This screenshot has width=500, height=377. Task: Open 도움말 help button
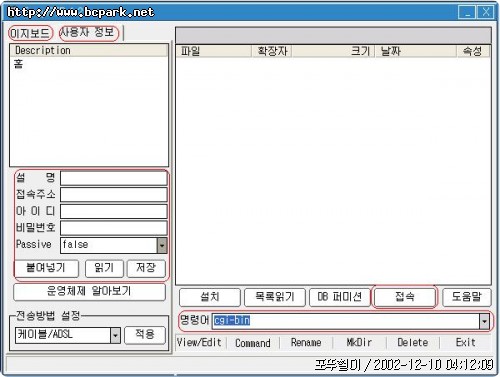(467, 297)
